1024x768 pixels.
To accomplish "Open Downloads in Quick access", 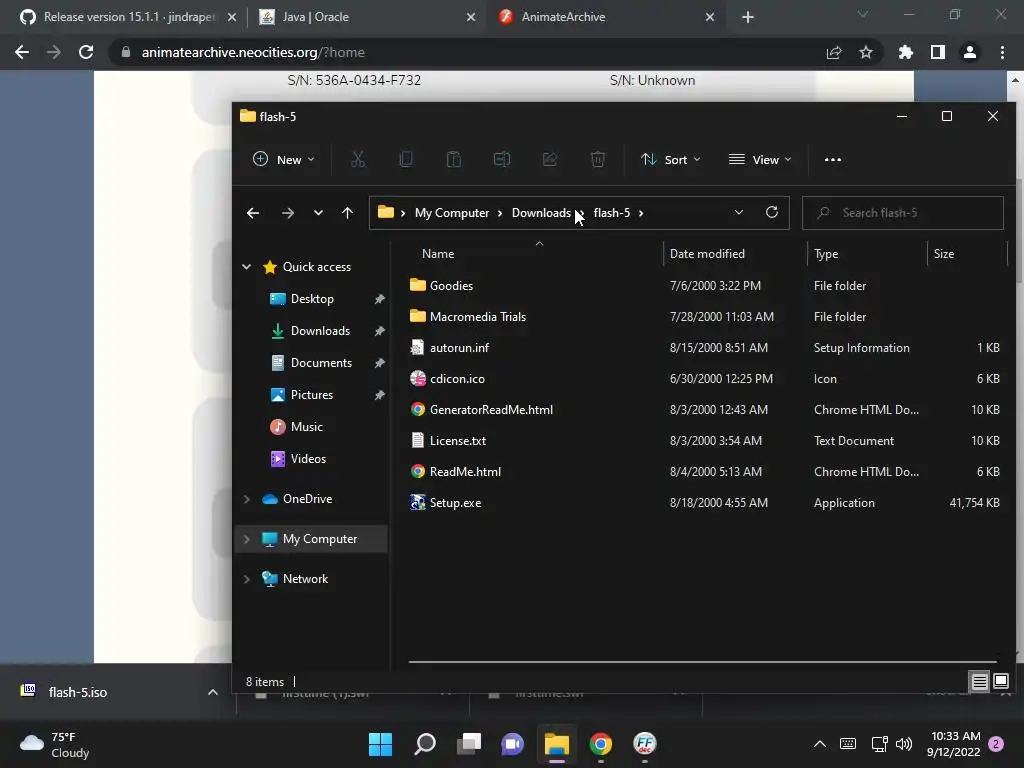I will (x=320, y=330).
